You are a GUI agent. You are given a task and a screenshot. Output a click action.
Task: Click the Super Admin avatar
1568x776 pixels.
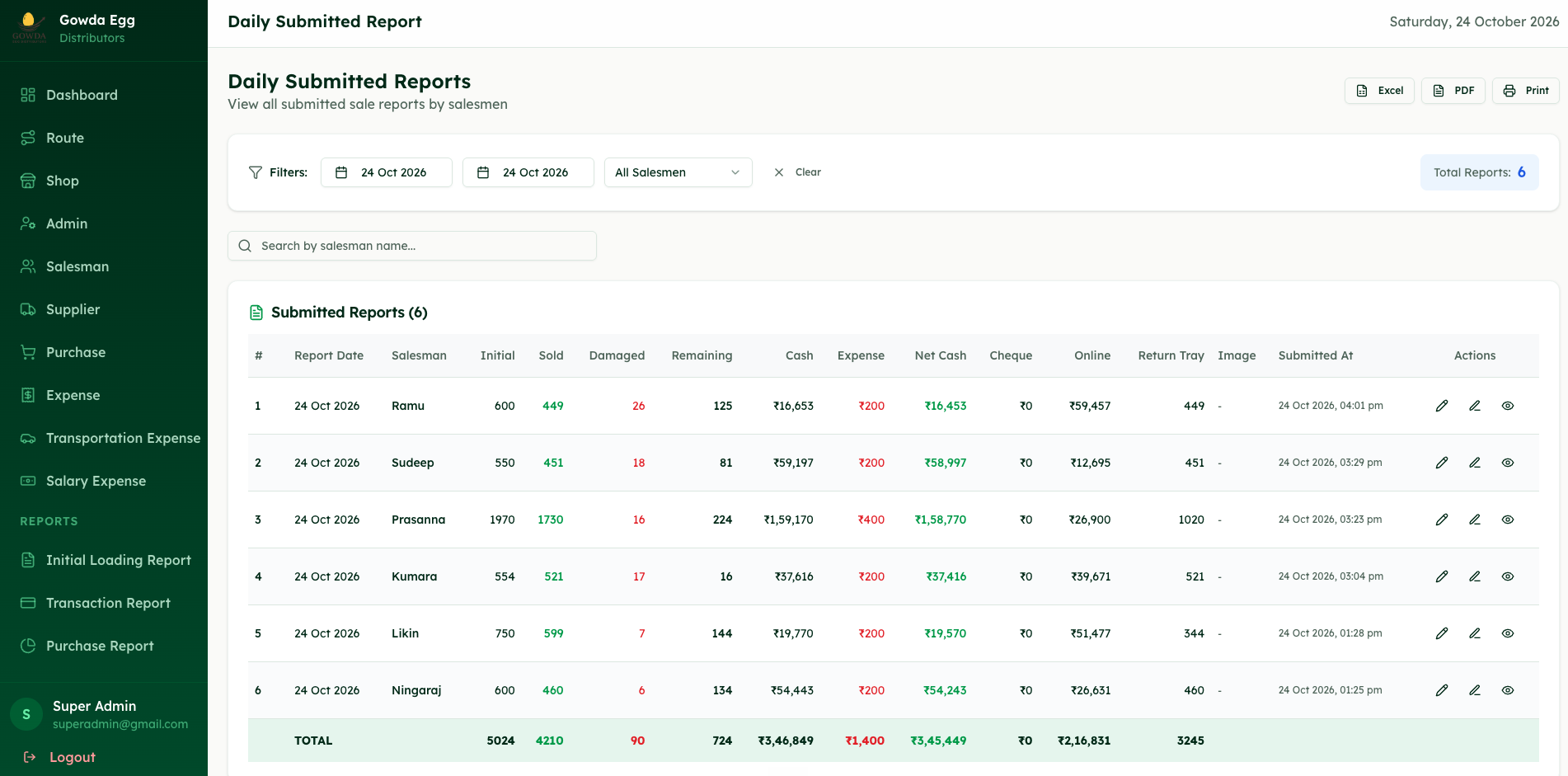[26, 714]
